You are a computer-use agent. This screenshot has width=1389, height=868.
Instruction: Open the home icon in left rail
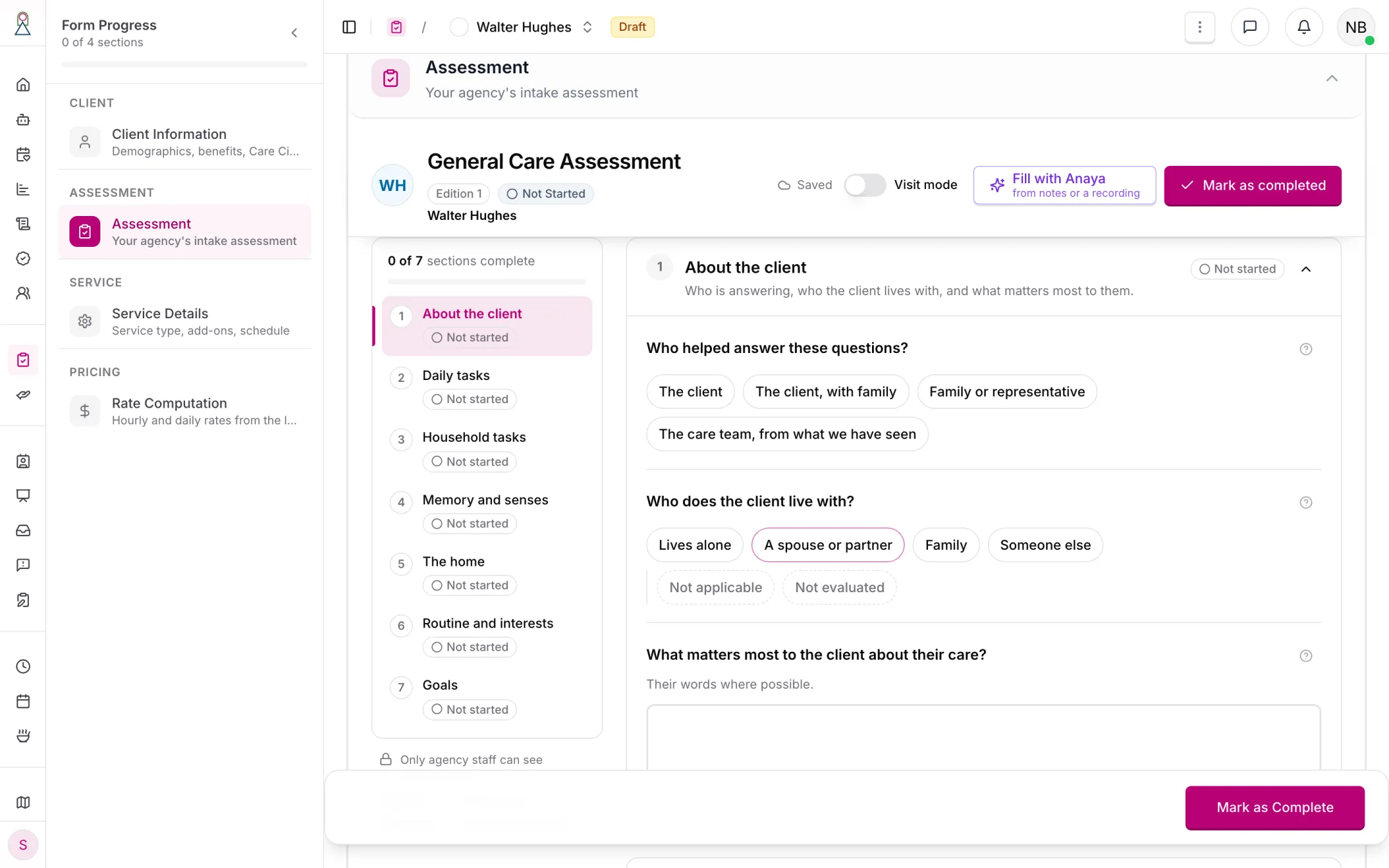(x=23, y=85)
